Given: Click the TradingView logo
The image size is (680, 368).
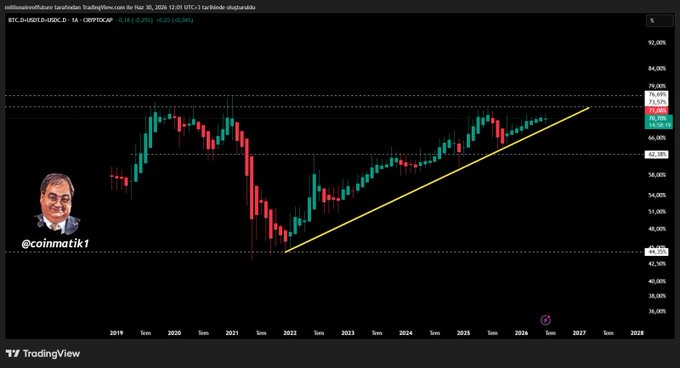Looking at the screenshot, I should (x=43, y=353).
